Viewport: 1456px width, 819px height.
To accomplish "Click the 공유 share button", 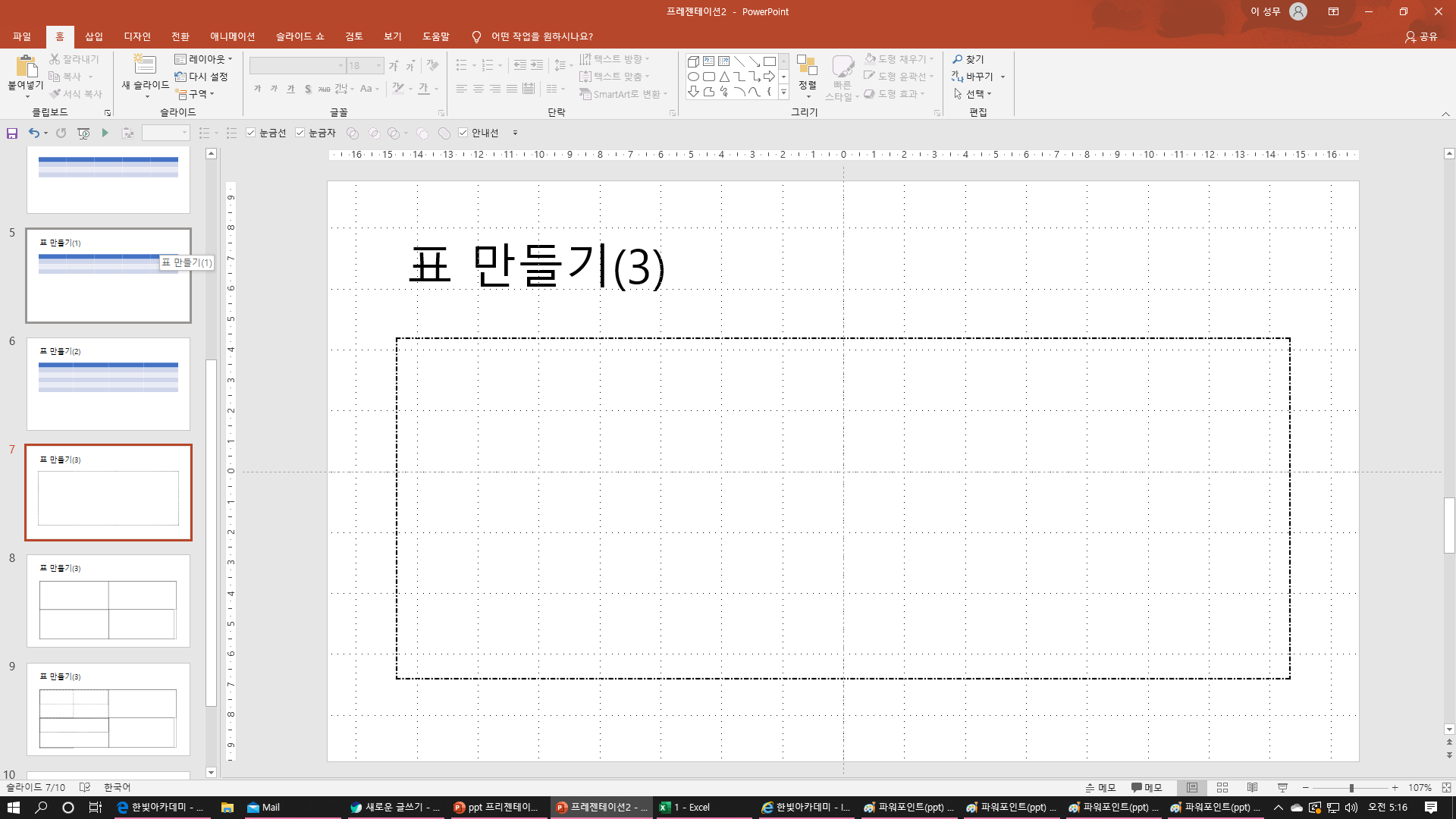I will coord(1421,36).
